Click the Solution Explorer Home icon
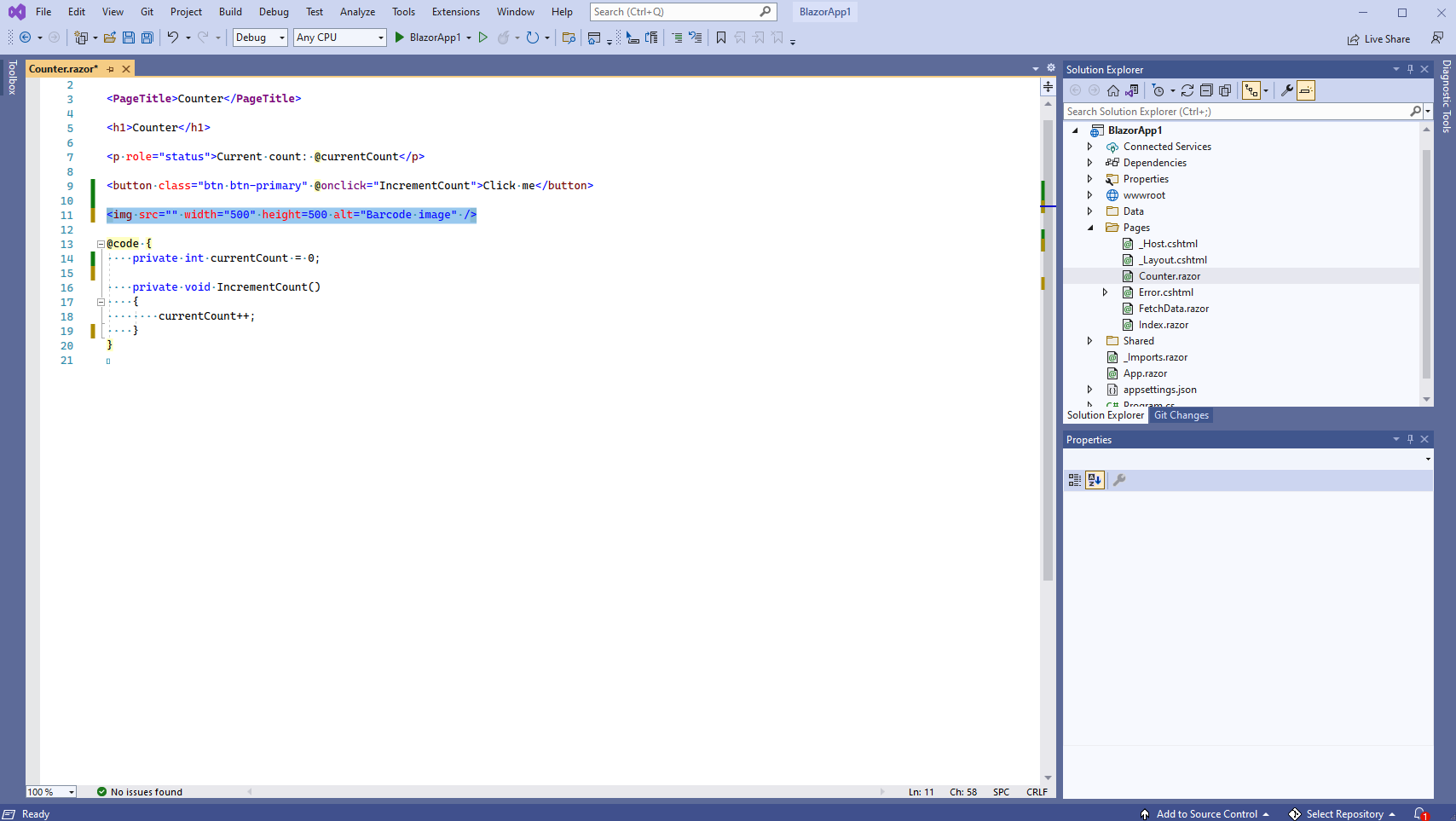 [1113, 90]
